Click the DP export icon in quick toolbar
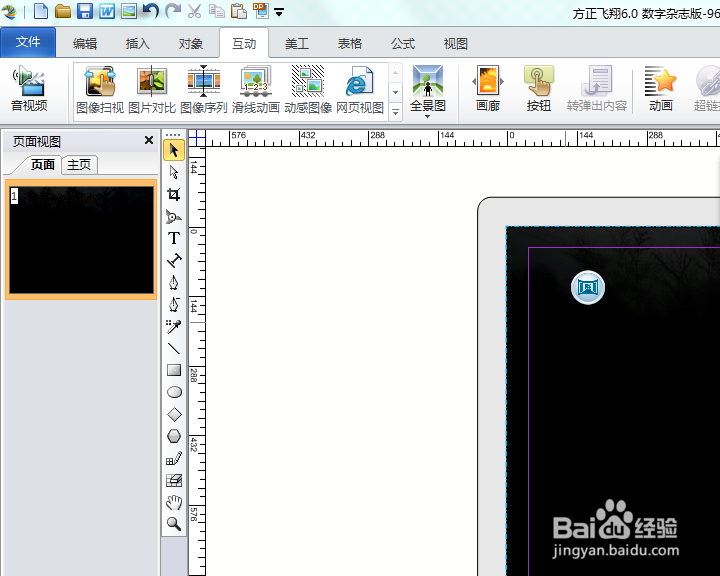 click(x=260, y=11)
